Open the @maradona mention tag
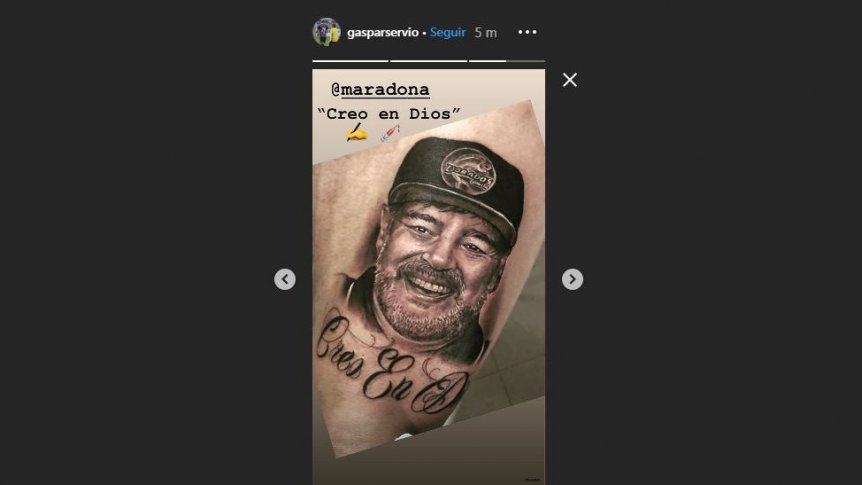862x485 pixels. point(380,90)
